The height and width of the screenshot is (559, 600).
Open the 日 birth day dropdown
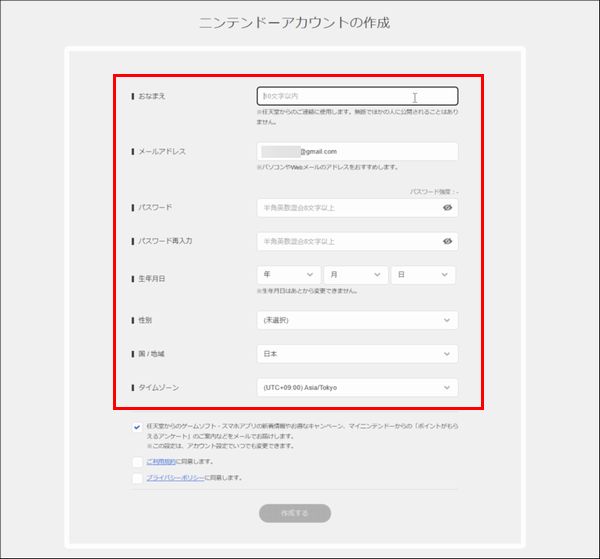point(423,275)
